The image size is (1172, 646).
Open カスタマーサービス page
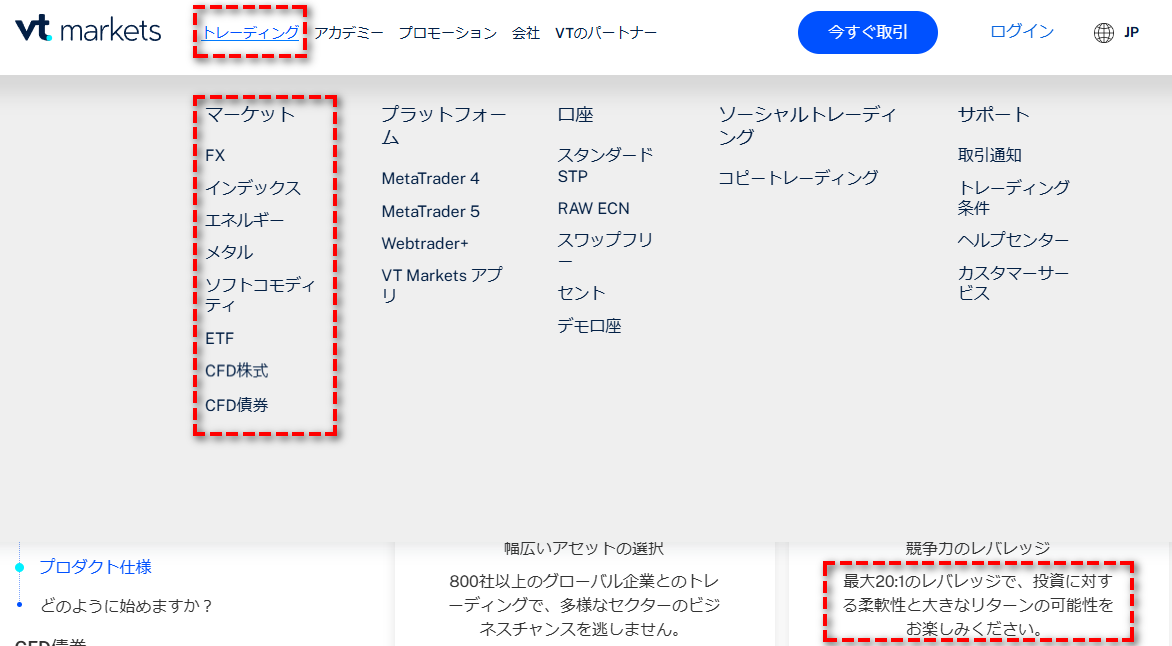tap(1014, 283)
